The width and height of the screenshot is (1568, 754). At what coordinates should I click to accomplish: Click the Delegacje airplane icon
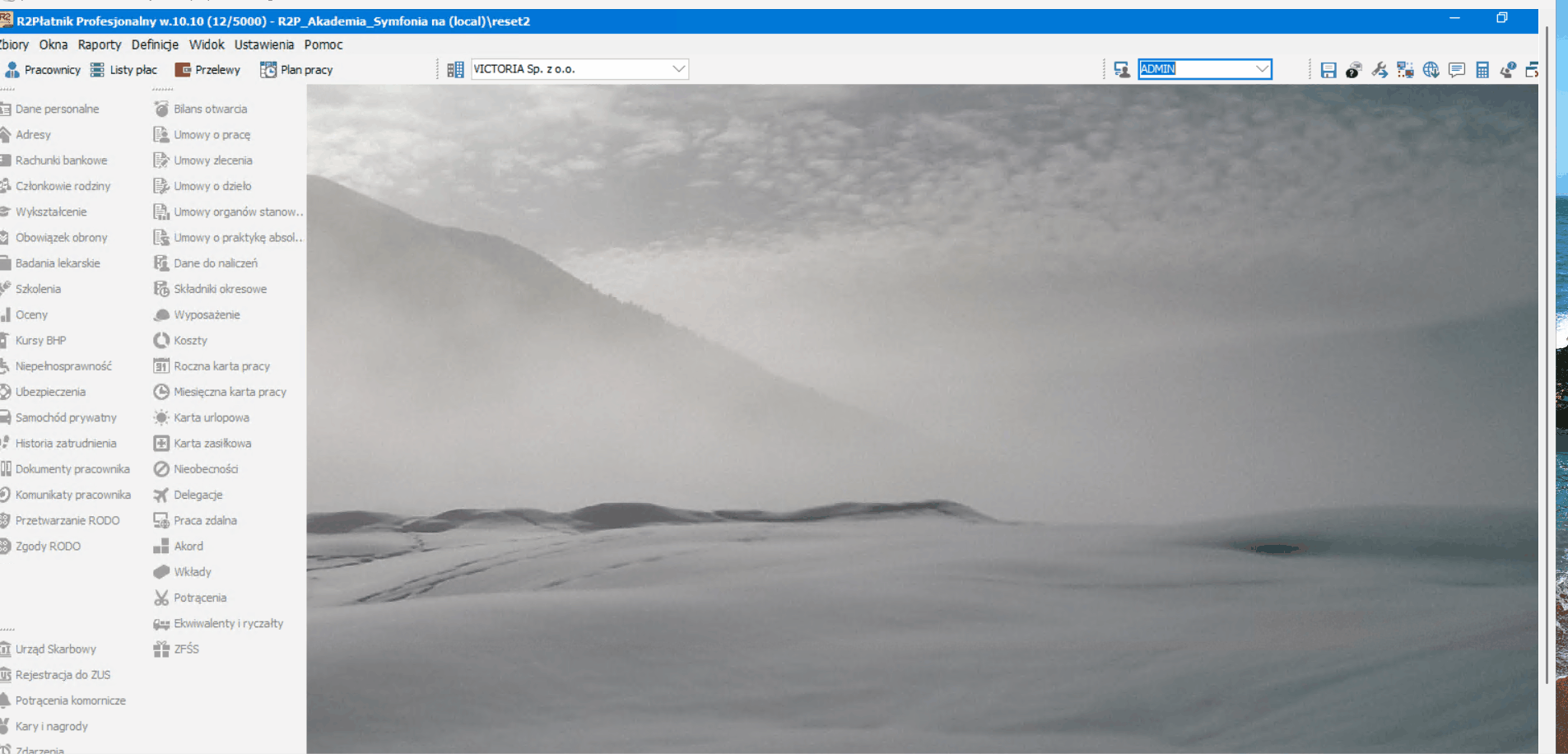coord(161,495)
